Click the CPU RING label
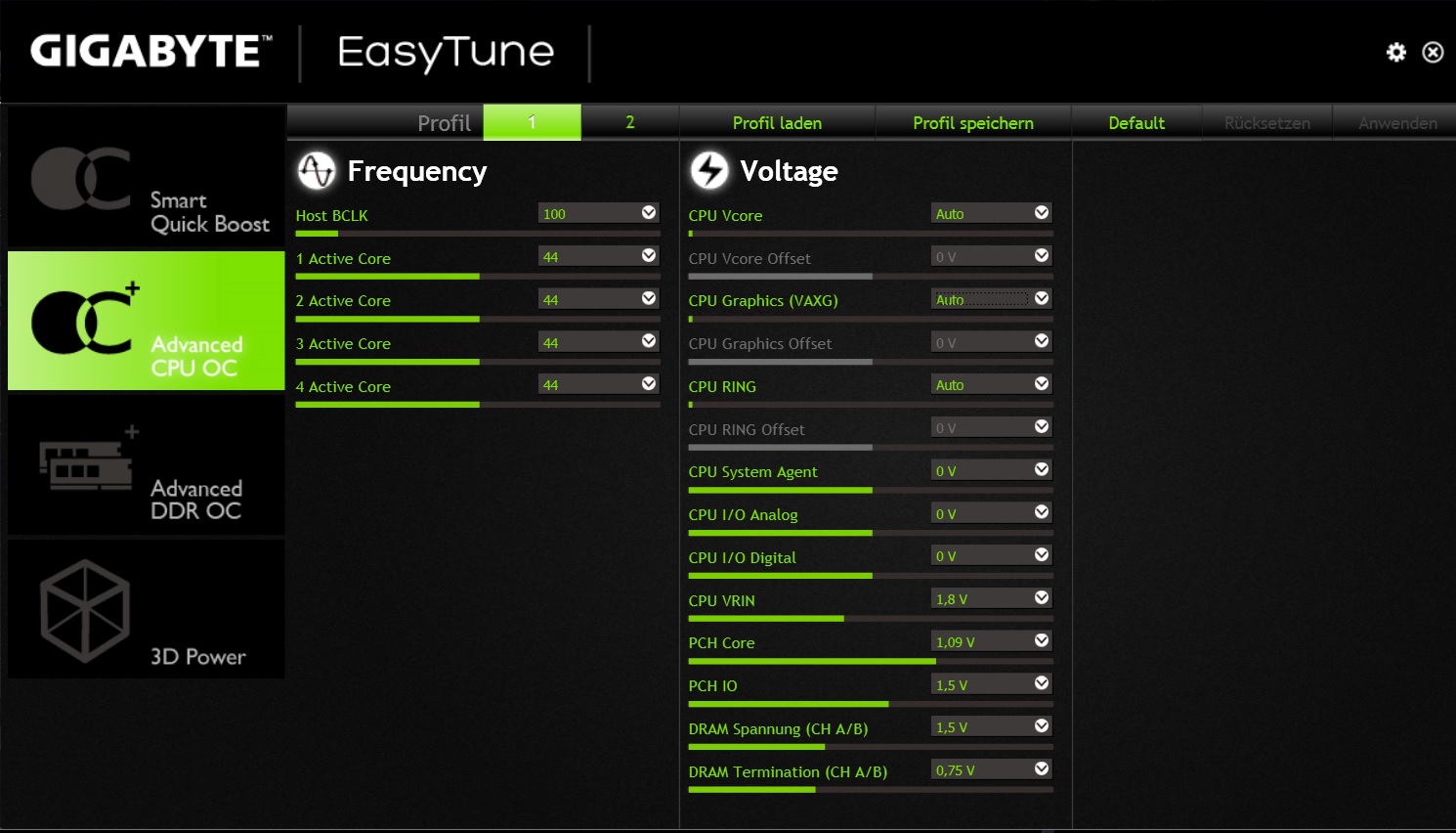 coord(722,386)
